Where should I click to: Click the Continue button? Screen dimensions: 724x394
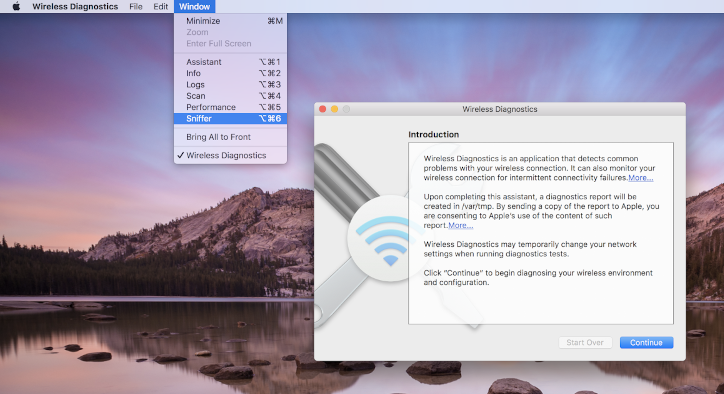646,342
